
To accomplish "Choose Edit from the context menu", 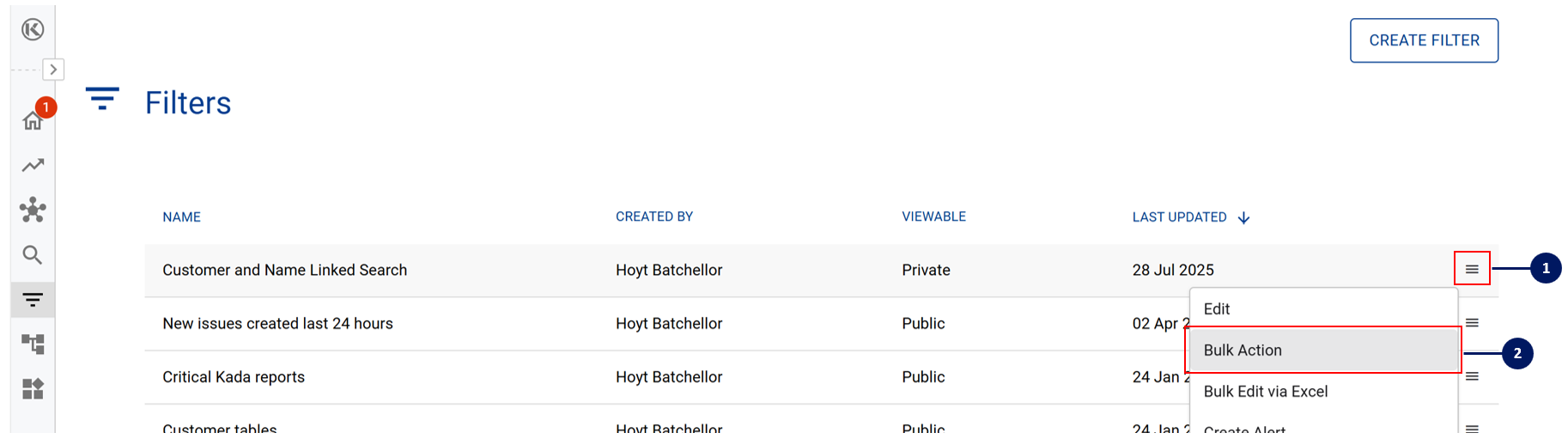I will coord(1217,309).
